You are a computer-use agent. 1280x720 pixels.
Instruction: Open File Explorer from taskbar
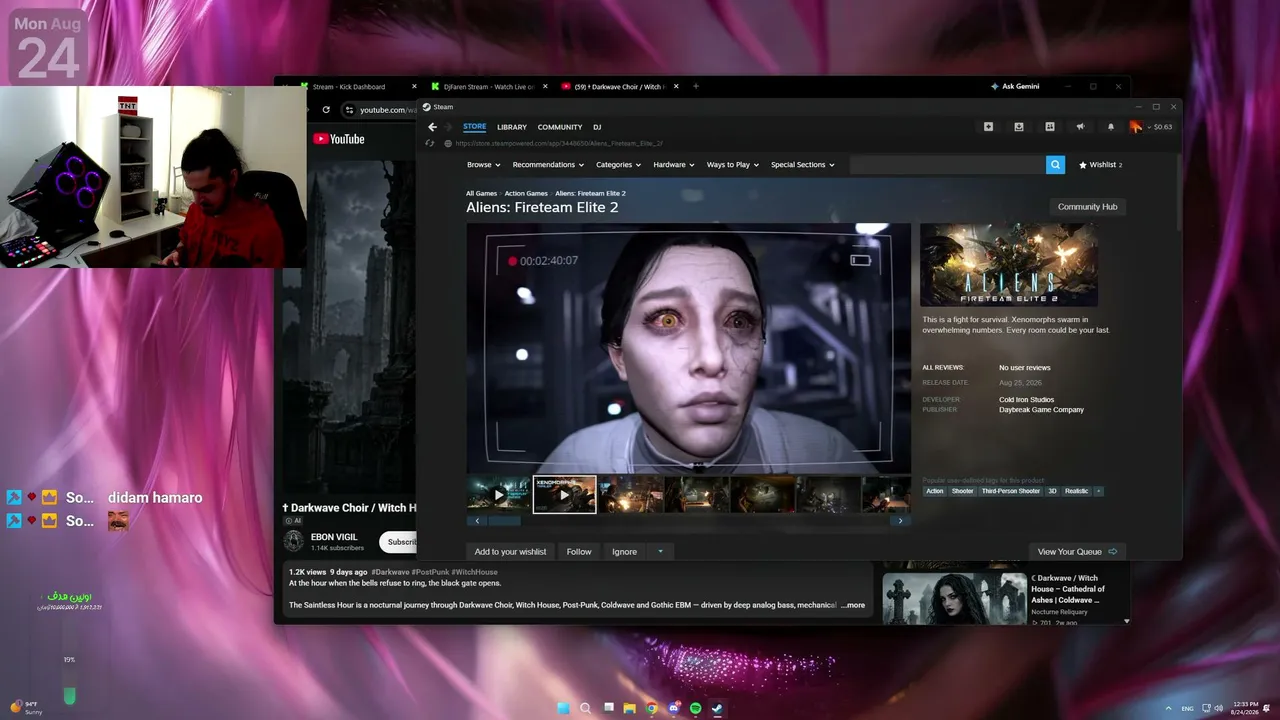[629, 708]
